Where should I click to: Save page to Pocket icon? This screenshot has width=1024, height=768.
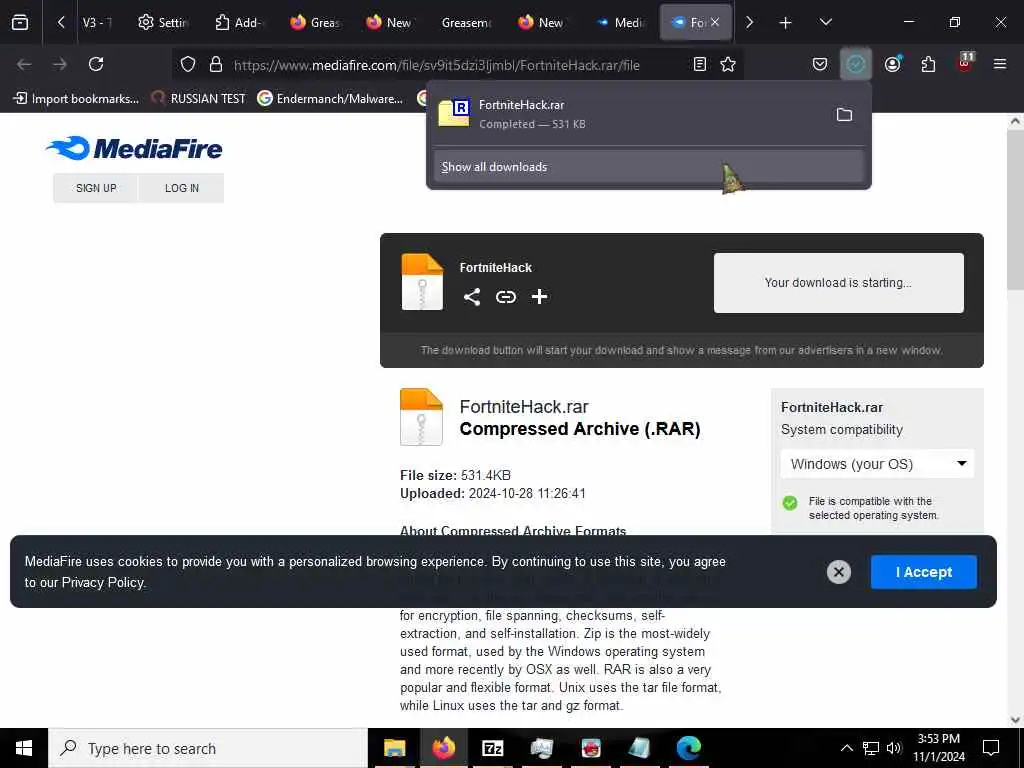(820, 64)
